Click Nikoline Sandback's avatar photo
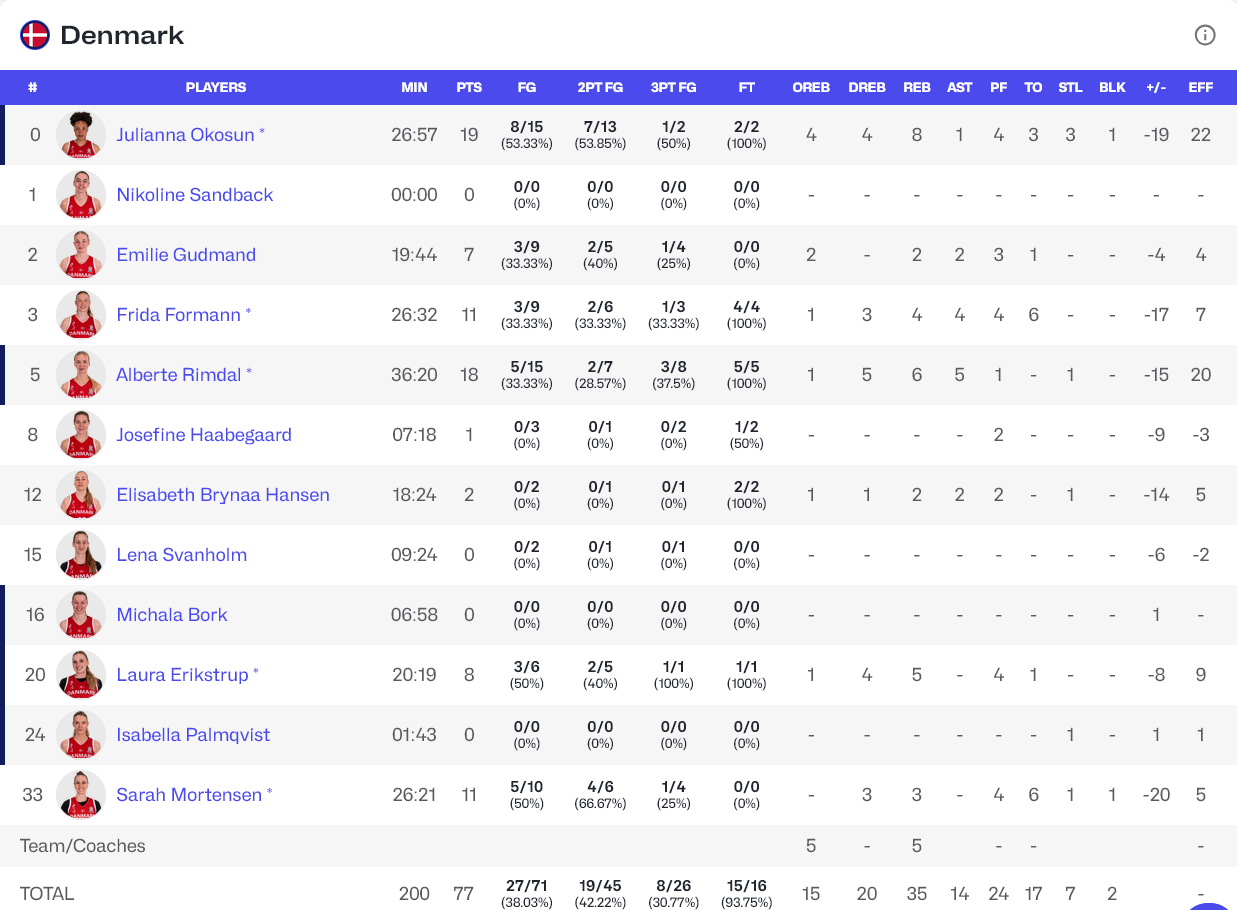This screenshot has height=910, width=1237. [81, 195]
